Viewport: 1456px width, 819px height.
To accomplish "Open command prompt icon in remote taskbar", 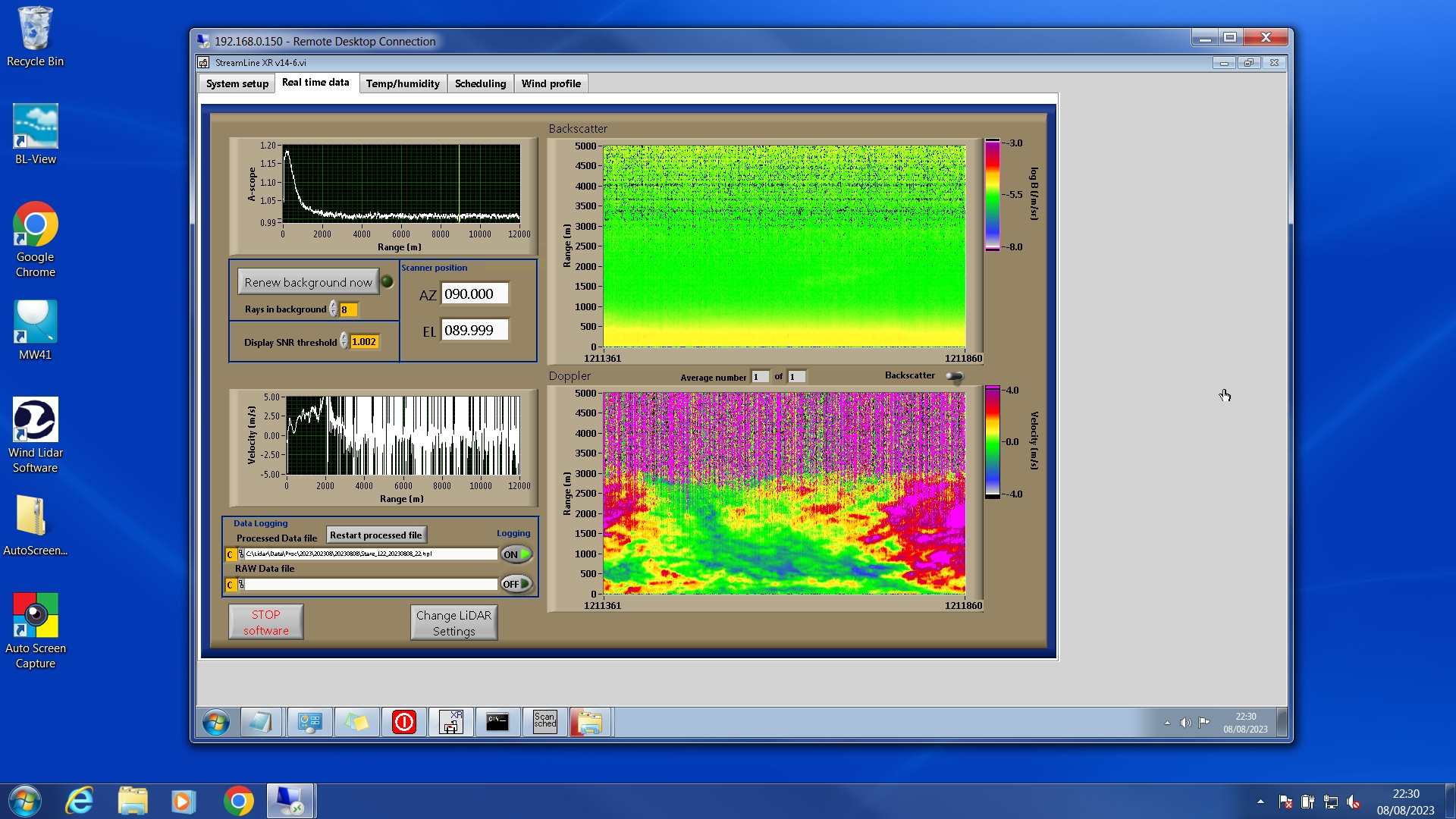I will pos(497,722).
